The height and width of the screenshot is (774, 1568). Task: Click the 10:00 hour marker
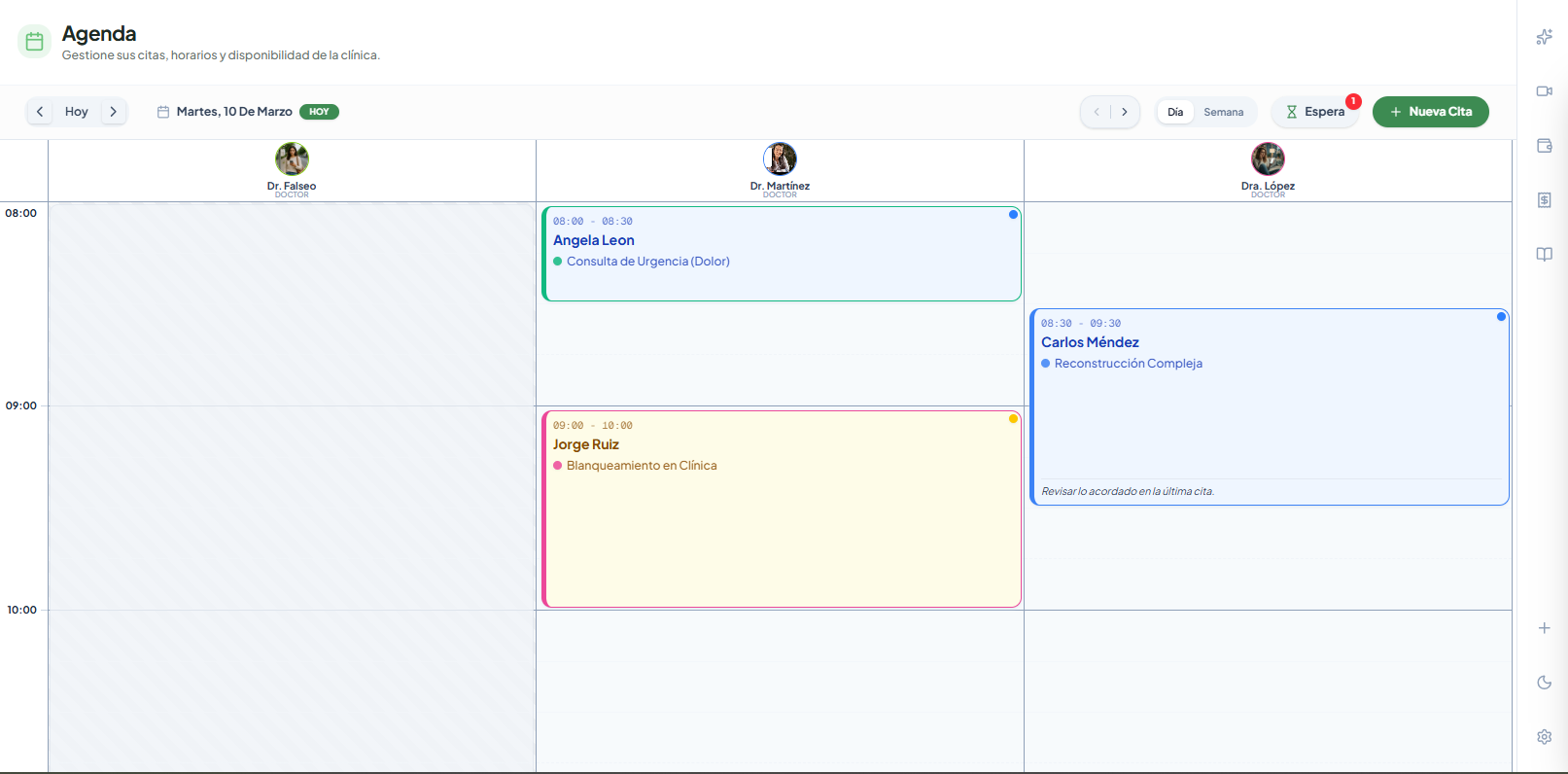click(21, 610)
